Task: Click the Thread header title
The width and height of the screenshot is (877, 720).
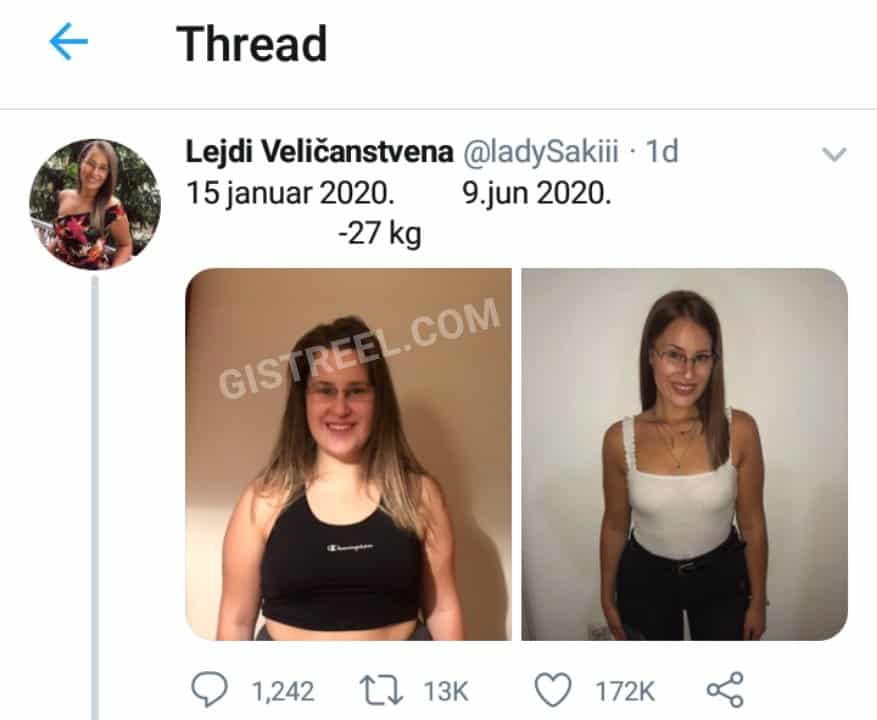Action: click(x=252, y=44)
